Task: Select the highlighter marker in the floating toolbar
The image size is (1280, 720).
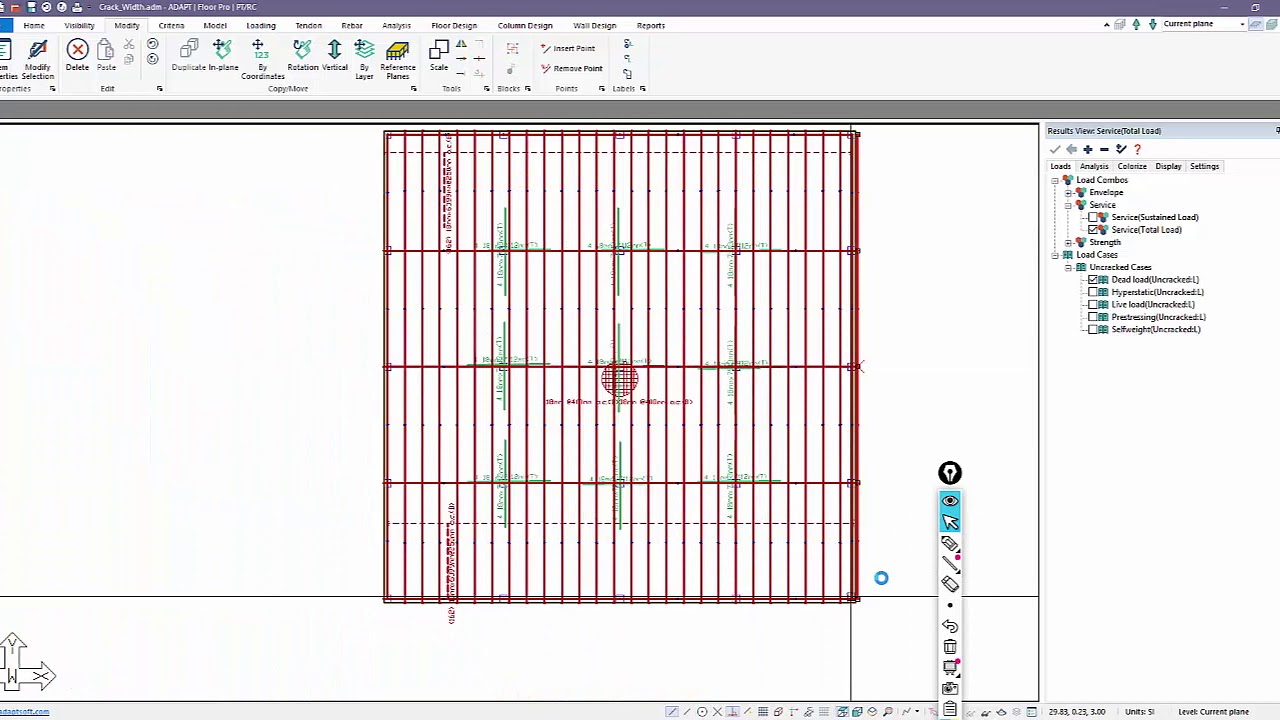Action: 950,544
